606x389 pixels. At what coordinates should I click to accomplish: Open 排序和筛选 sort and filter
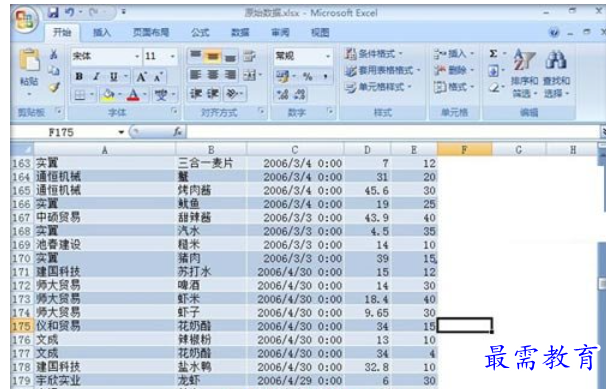tap(524, 73)
